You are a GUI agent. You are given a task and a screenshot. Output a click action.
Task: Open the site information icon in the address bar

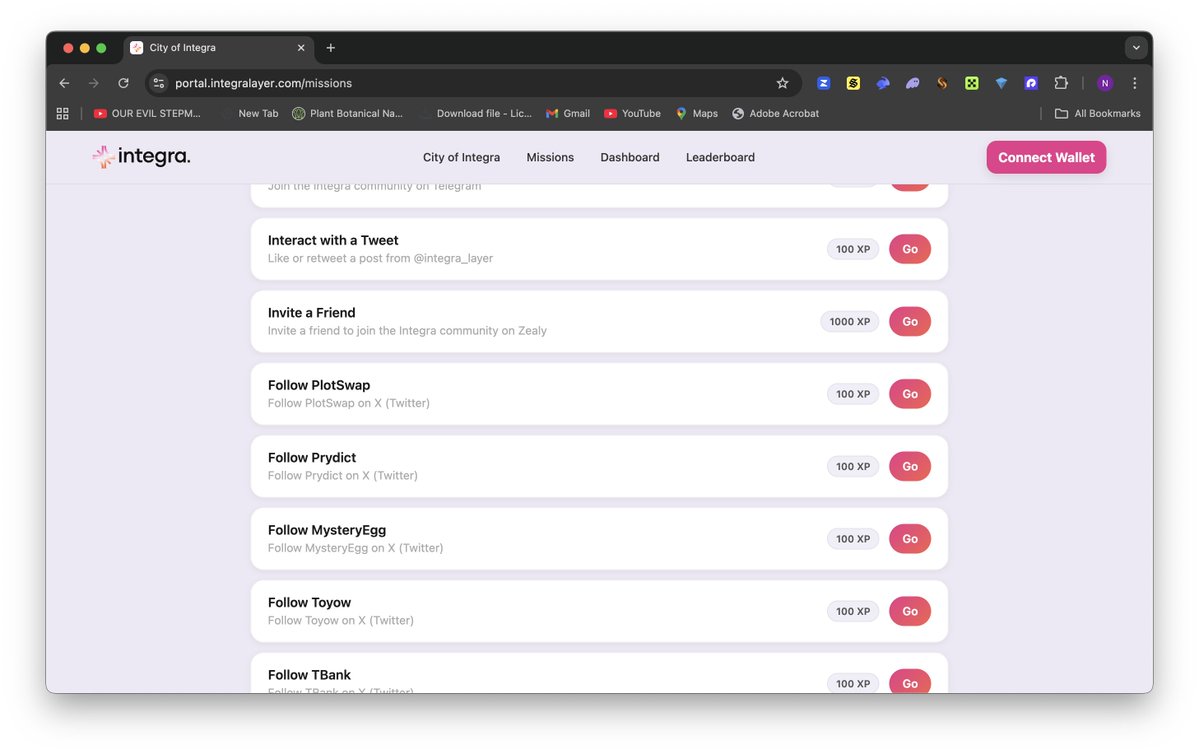click(x=158, y=83)
